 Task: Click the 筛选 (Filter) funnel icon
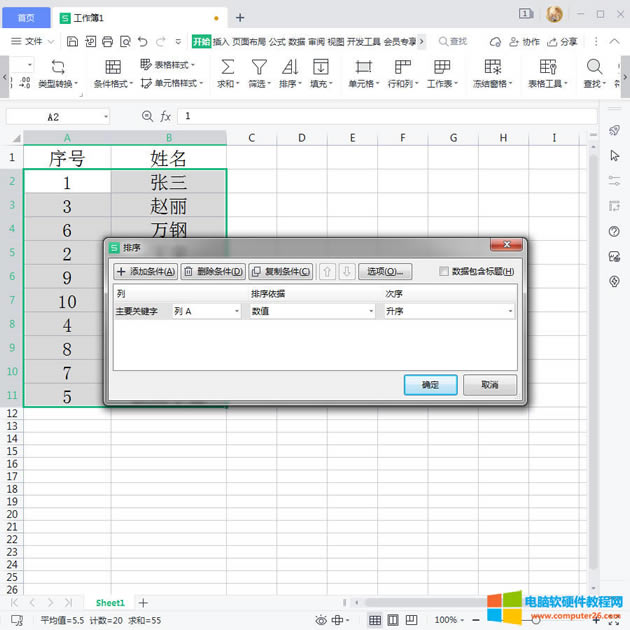click(x=259, y=67)
